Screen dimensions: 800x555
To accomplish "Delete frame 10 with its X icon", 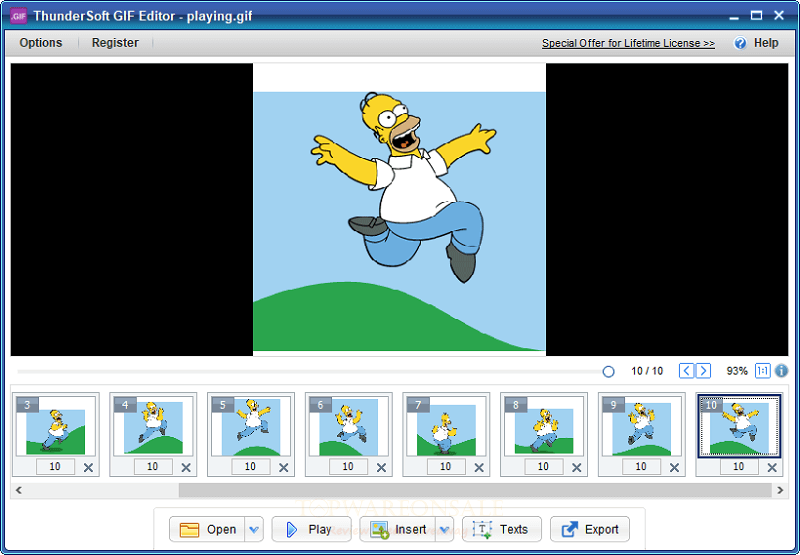I will click(x=772, y=467).
